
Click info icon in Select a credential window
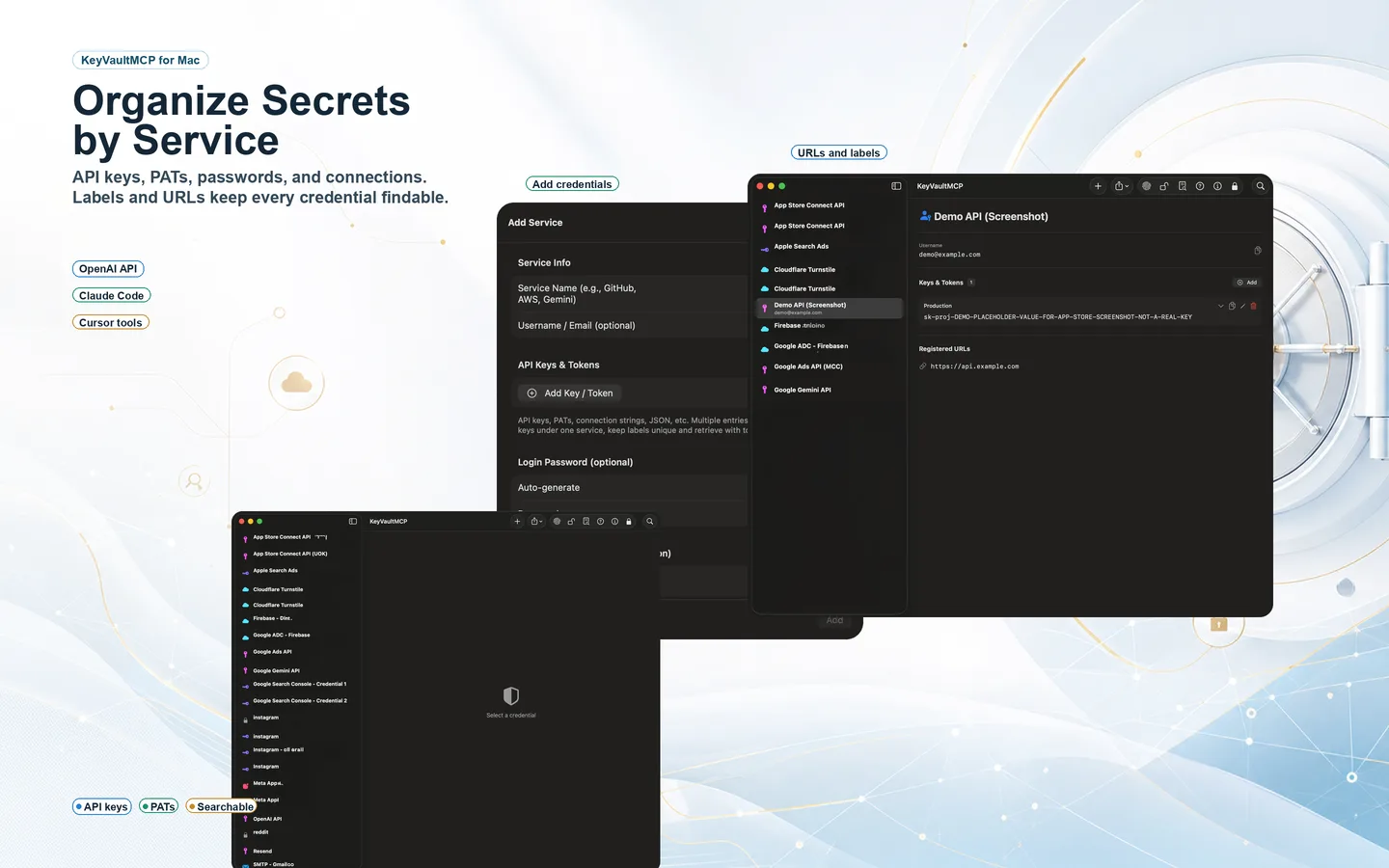click(614, 522)
